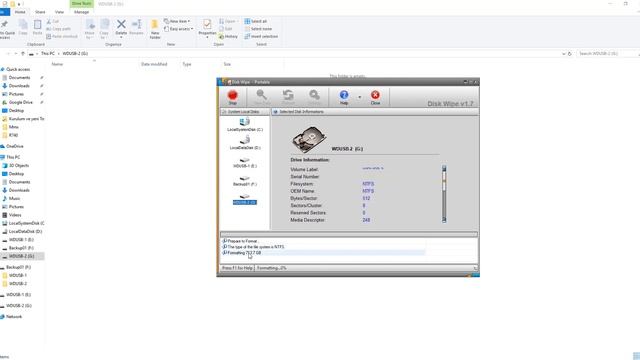The height and width of the screenshot is (360, 640).
Task: Open Google Drive in the navigation pane
Action: tap(20, 102)
